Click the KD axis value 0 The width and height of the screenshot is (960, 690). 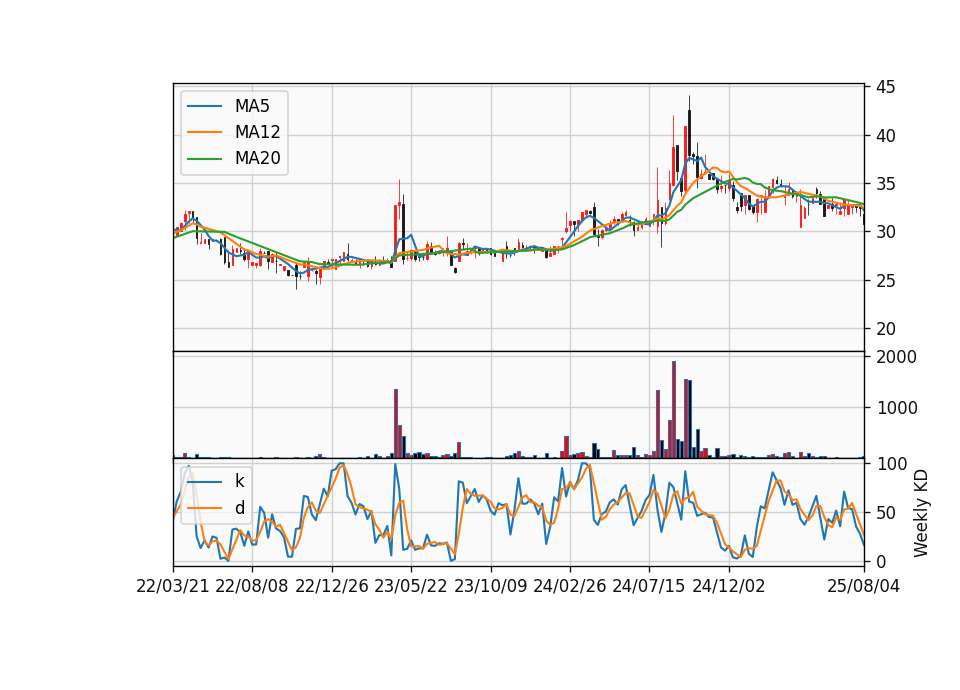881,561
